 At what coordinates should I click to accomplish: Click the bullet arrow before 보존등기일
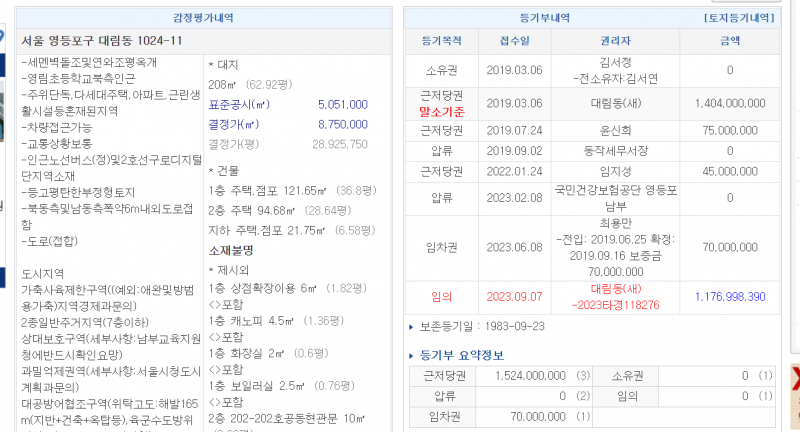tap(412, 327)
